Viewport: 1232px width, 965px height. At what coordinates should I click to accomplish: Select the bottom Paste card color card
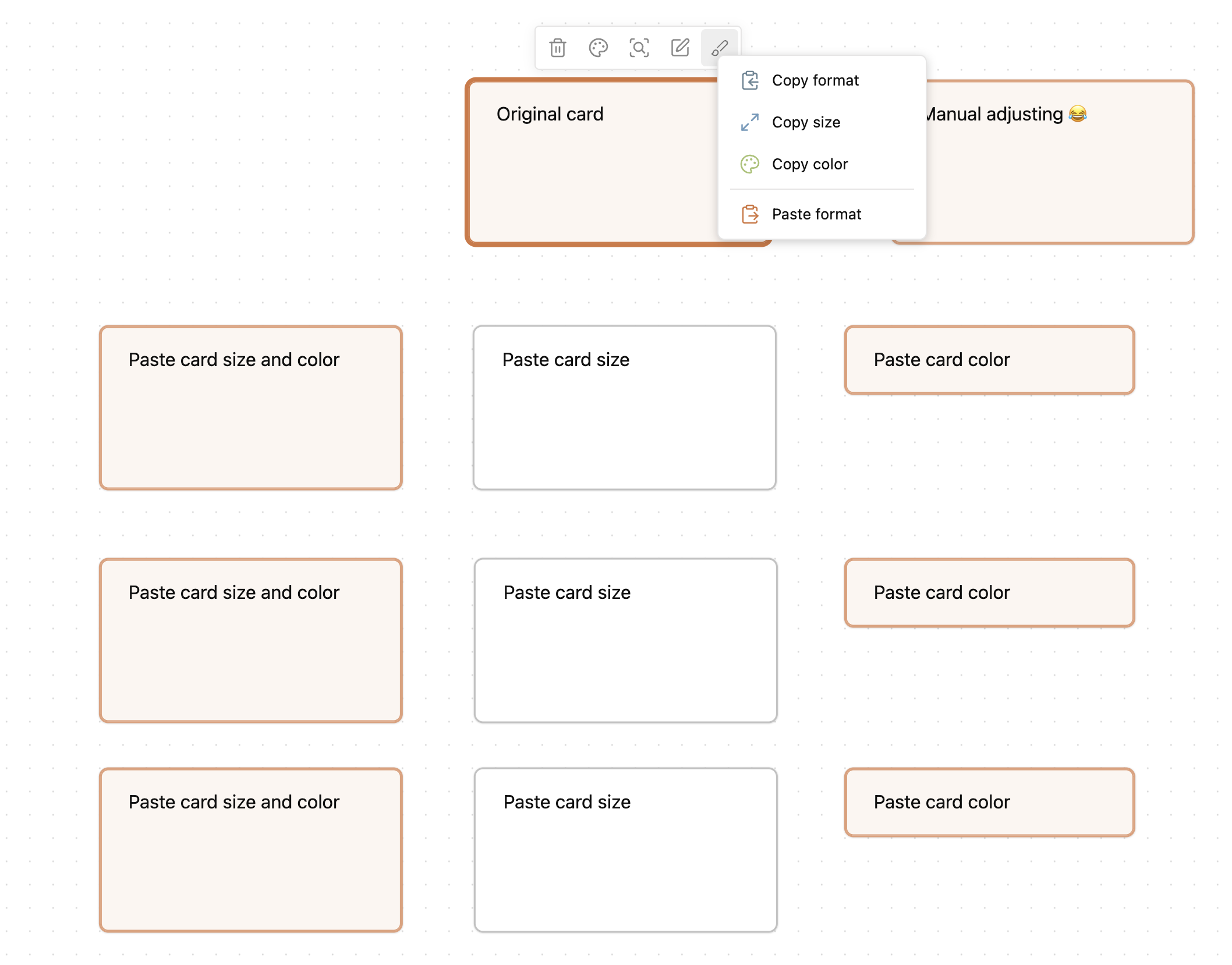pos(989,802)
